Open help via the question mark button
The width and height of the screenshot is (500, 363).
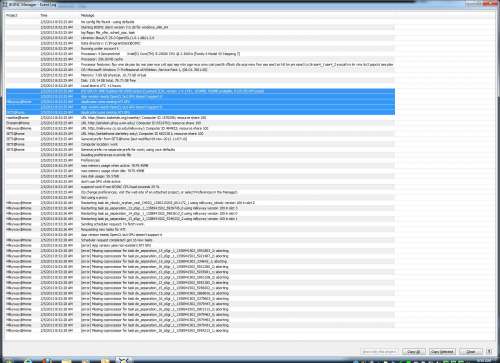pyautogui.click(x=489, y=352)
